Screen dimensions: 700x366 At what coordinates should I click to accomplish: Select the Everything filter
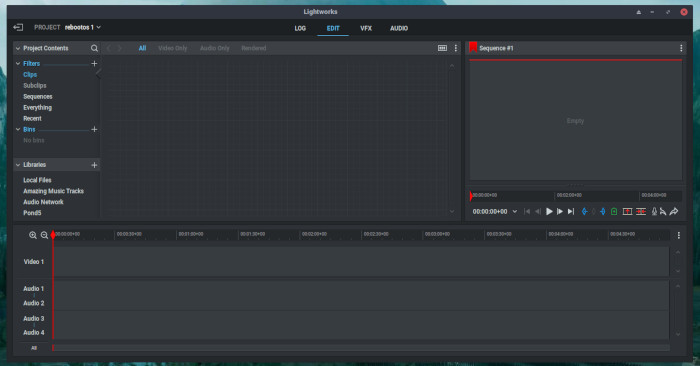click(x=38, y=108)
